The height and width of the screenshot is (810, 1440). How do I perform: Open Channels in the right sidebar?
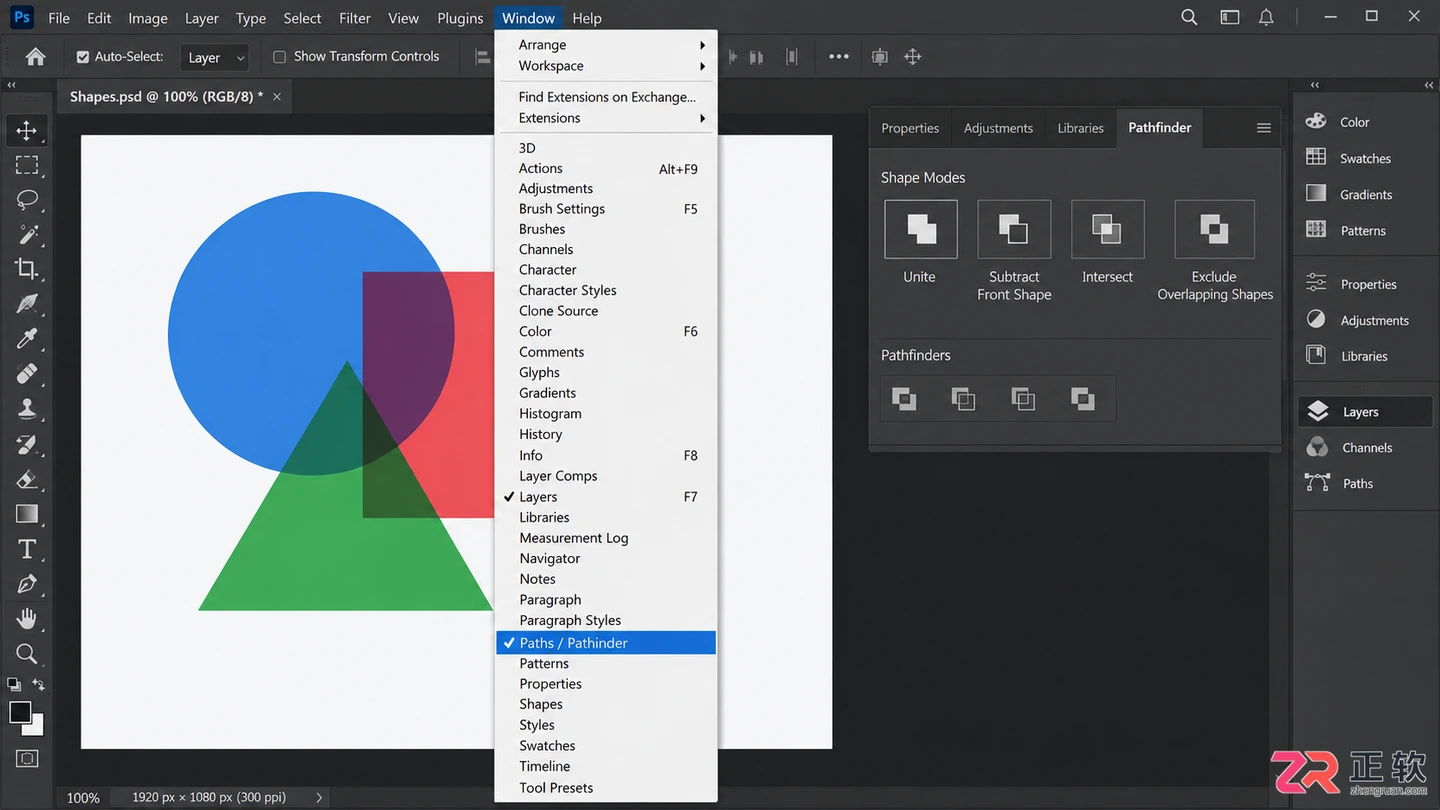[x=1364, y=448]
